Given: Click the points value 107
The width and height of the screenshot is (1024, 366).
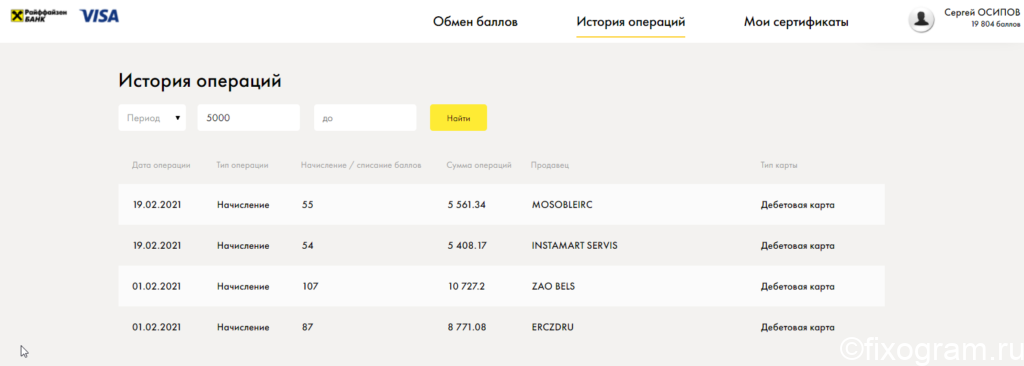Looking at the screenshot, I should pos(310,286).
